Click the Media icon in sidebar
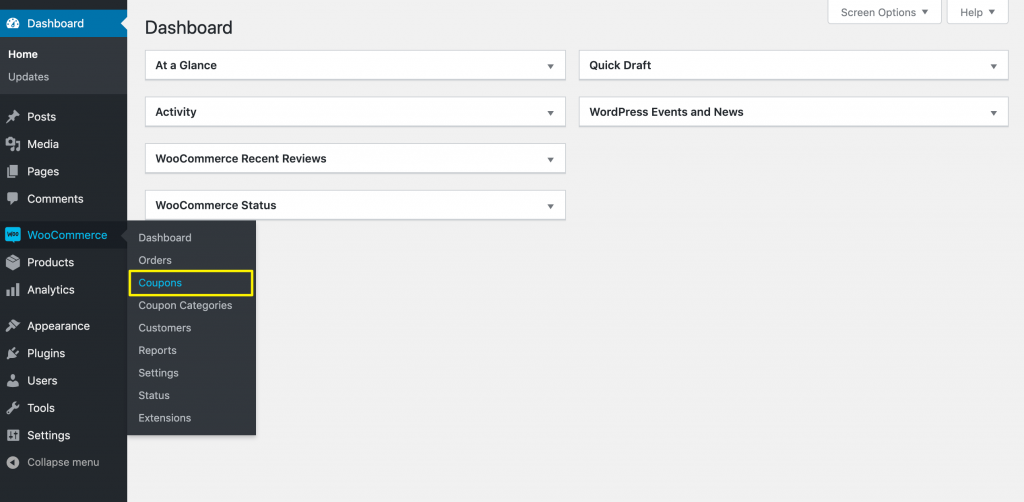The image size is (1024, 502). pos(13,144)
